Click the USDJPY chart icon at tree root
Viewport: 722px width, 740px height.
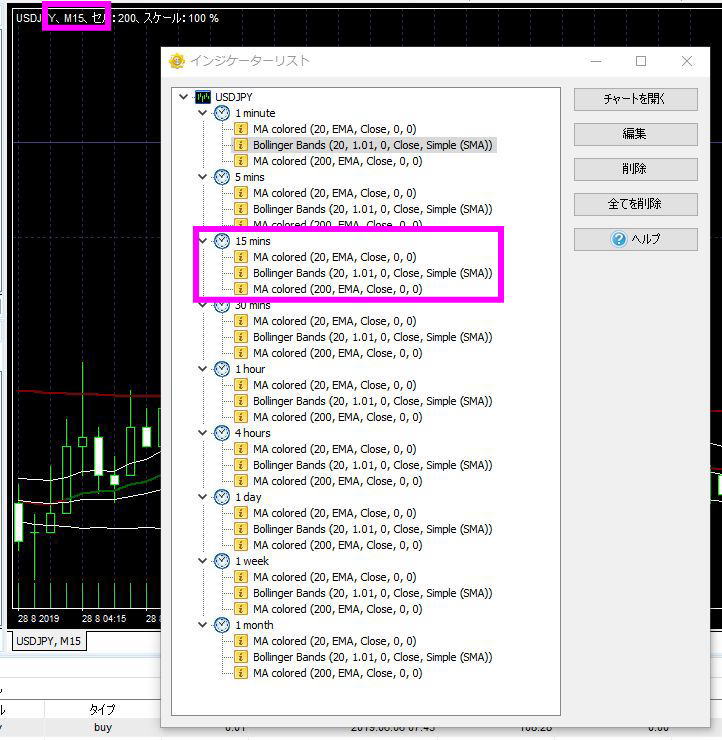pos(202,97)
